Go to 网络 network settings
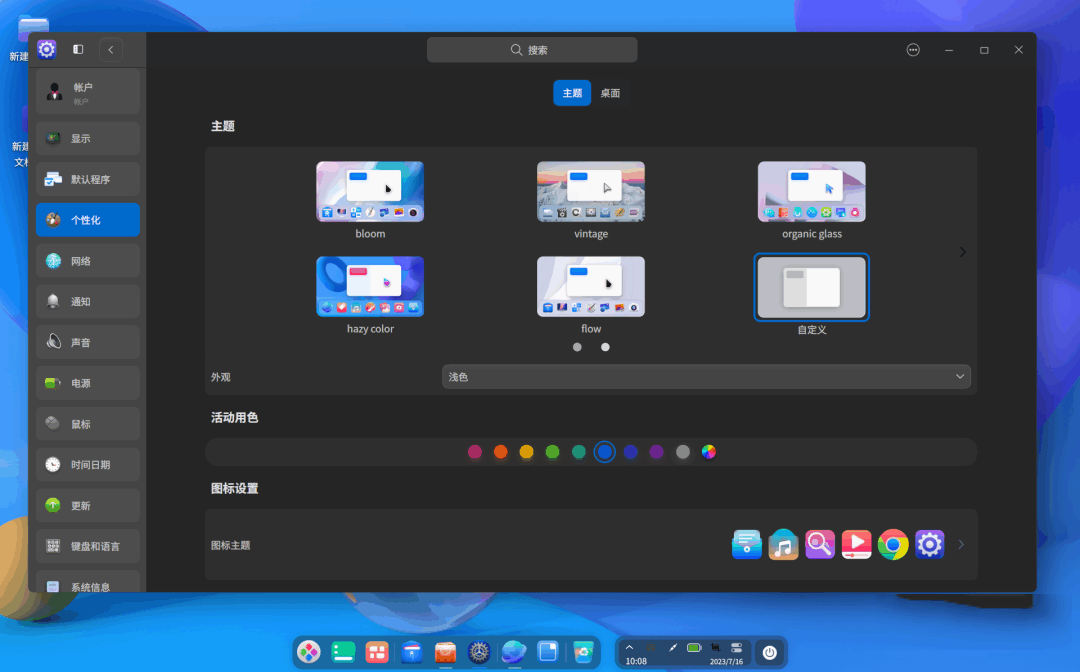1080x672 pixels. (87, 261)
